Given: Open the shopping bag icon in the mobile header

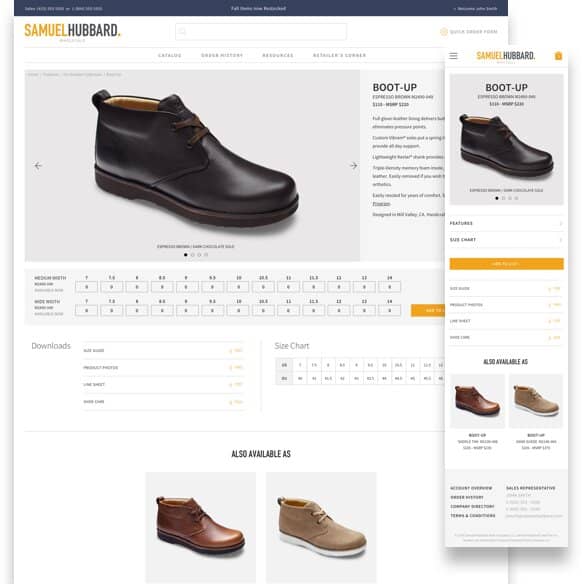Looking at the screenshot, I should tap(558, 56).
